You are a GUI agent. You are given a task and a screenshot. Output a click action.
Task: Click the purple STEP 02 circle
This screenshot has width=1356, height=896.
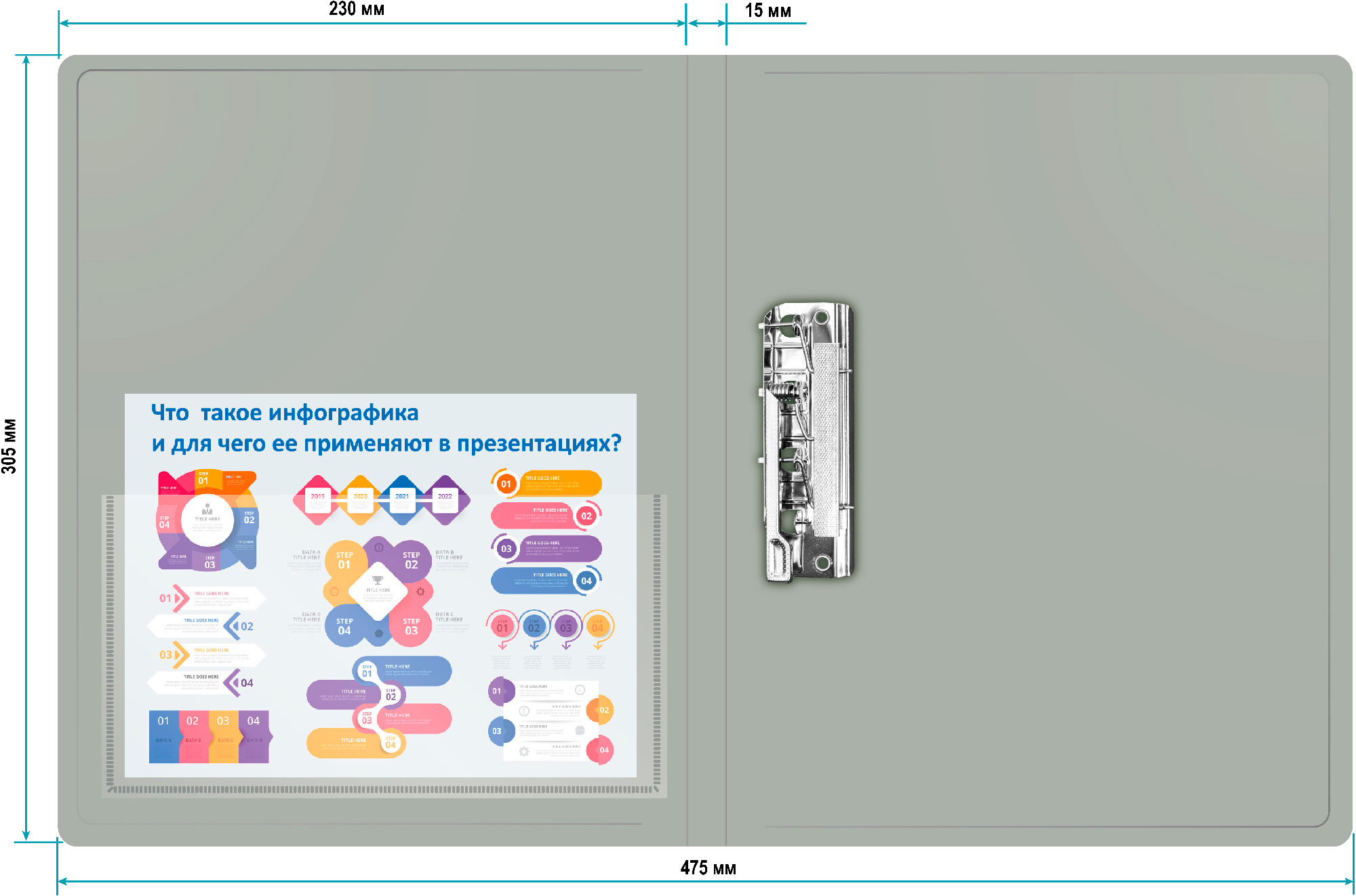411,561
